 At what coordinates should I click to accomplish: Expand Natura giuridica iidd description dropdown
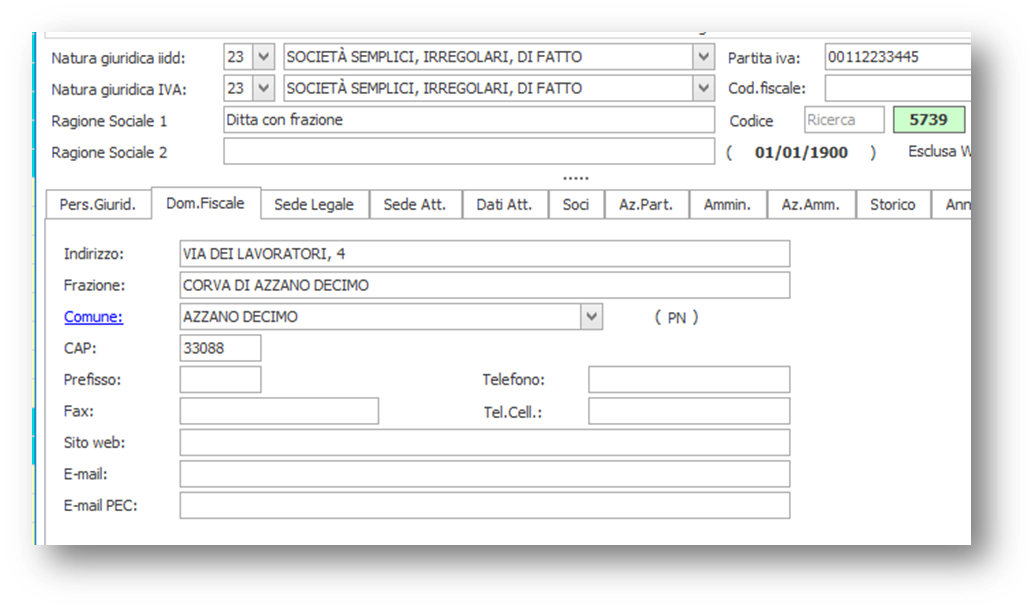point(704,57)
